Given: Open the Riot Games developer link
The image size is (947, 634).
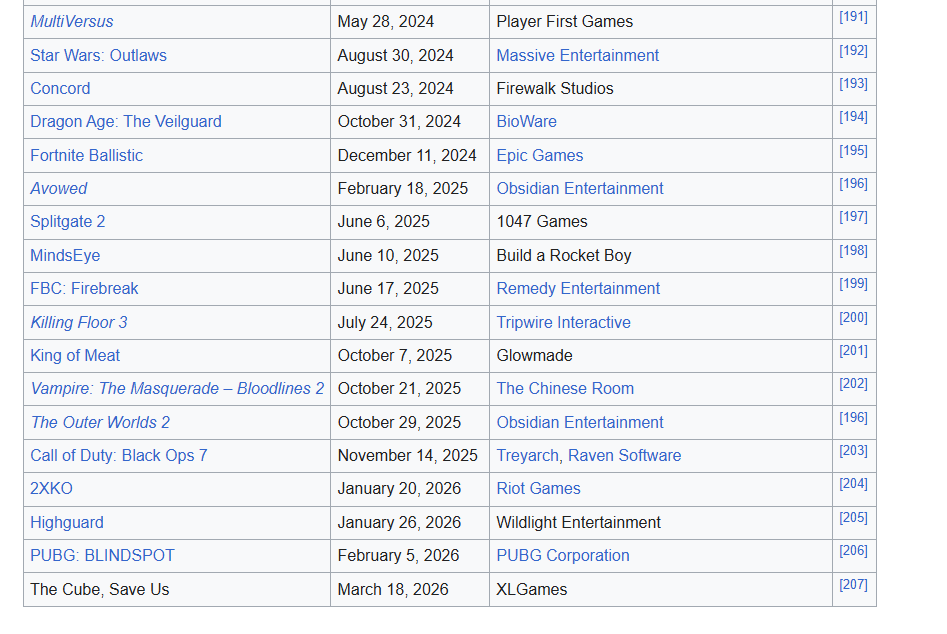Looking at the screenshot, I should [x=538, y=489].
